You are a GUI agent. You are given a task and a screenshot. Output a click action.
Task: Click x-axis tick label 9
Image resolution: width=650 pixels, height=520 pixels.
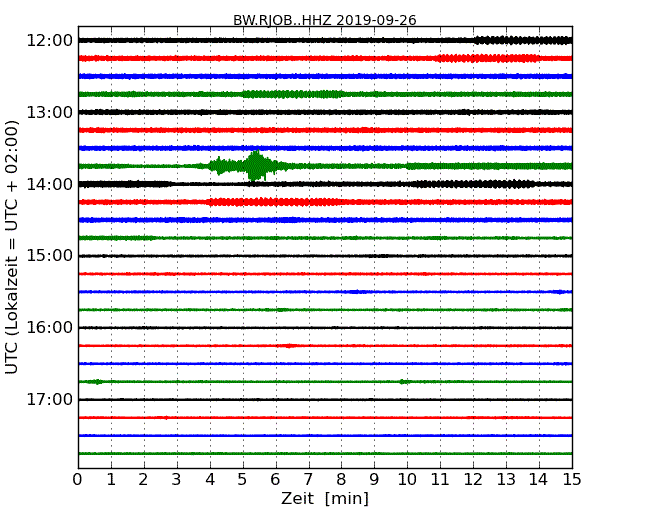(374, 479)
